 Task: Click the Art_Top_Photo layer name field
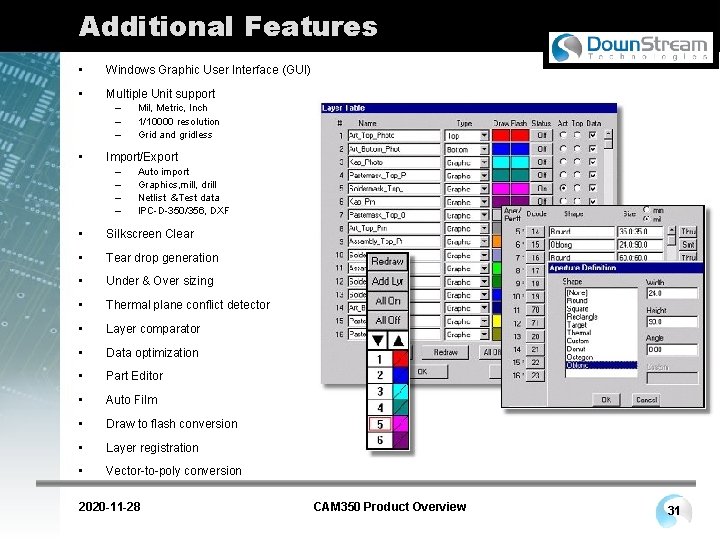[x=394, y=135]
